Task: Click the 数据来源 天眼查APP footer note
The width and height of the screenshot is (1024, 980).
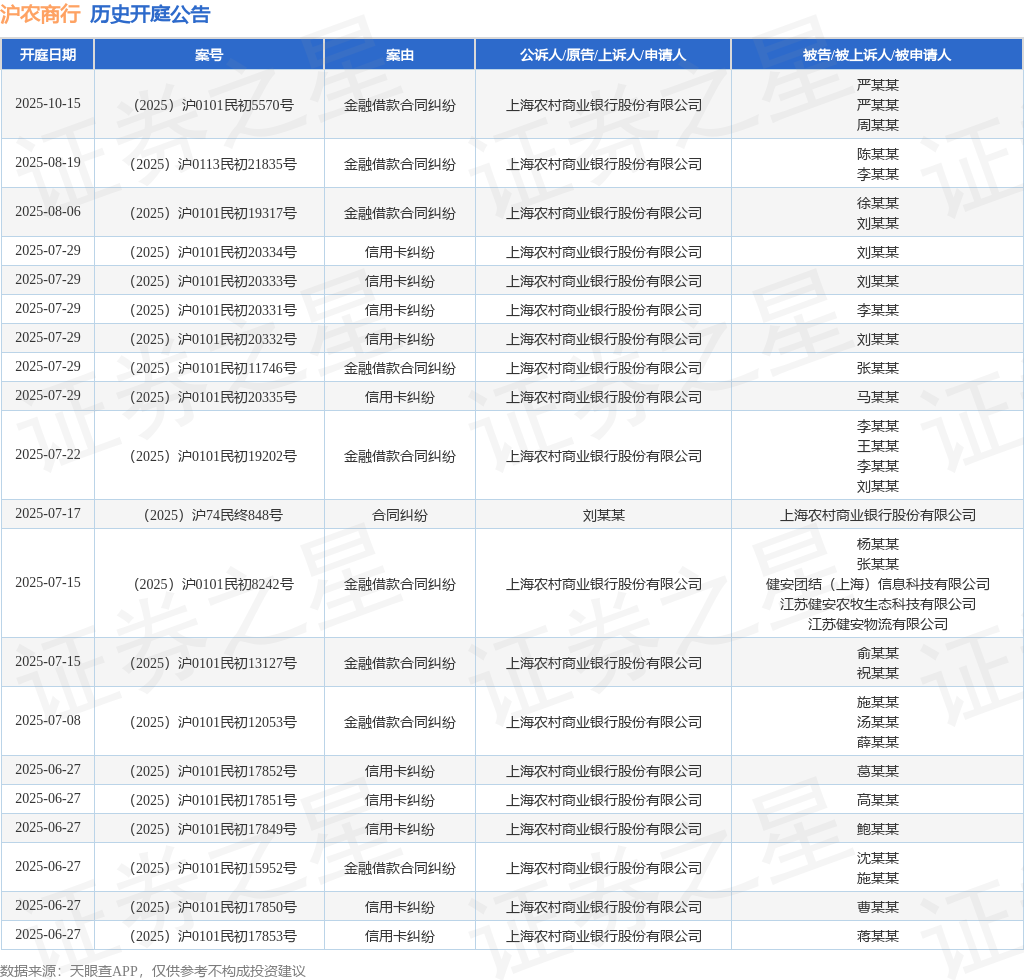Action: pyautogui.click(x=153, y=971)
